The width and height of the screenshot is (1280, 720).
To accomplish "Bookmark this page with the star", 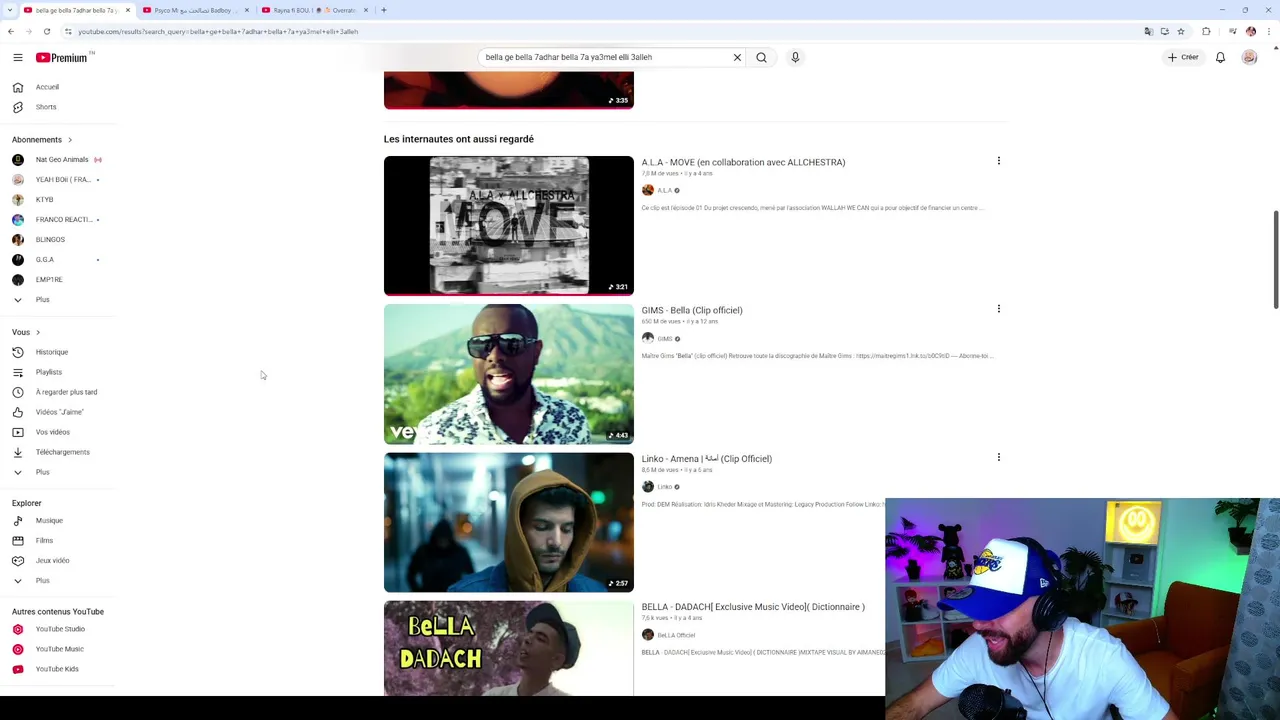I will click(x=1180, y=32).
